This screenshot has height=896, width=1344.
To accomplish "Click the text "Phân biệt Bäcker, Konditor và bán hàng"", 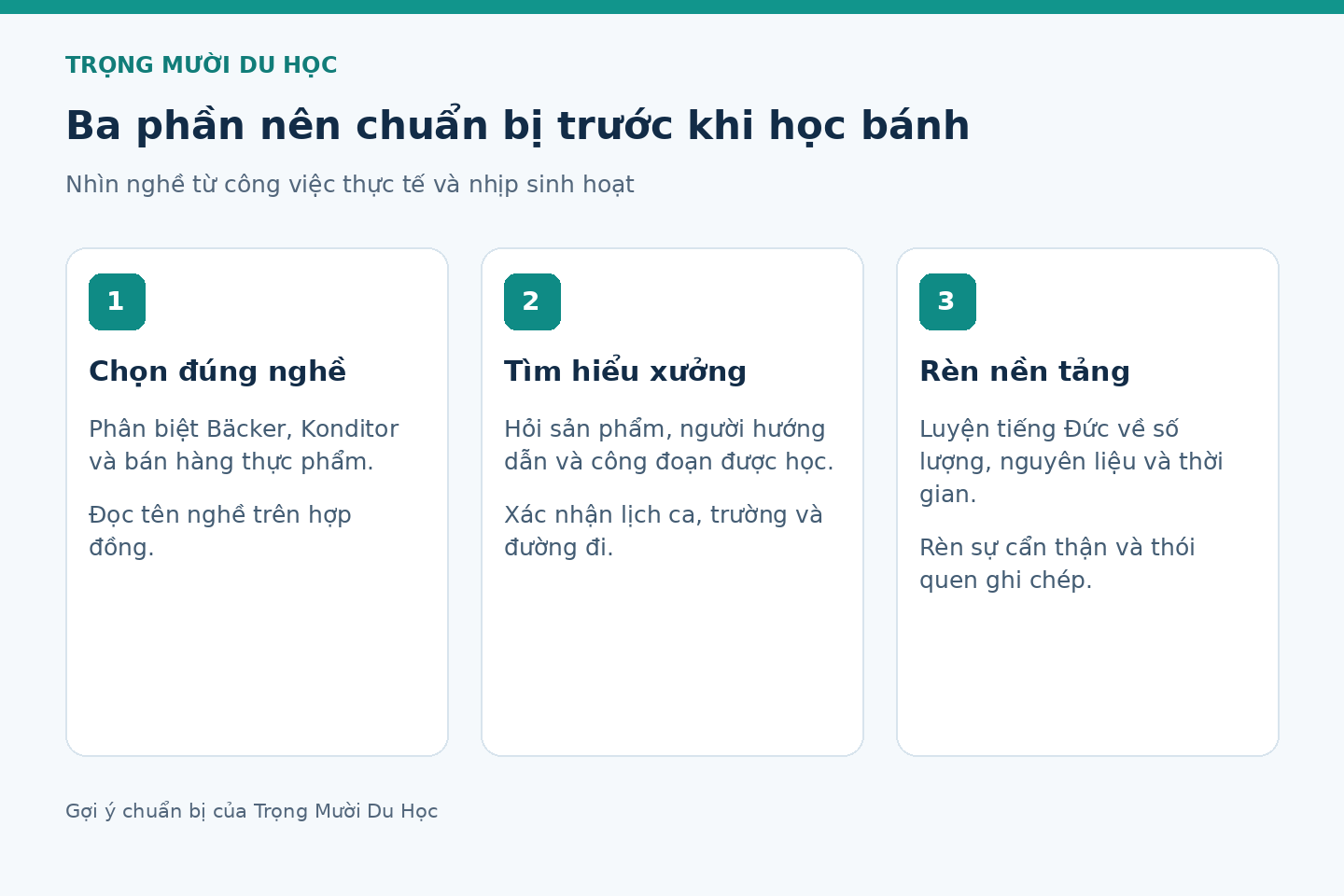I will click(244, 445).
